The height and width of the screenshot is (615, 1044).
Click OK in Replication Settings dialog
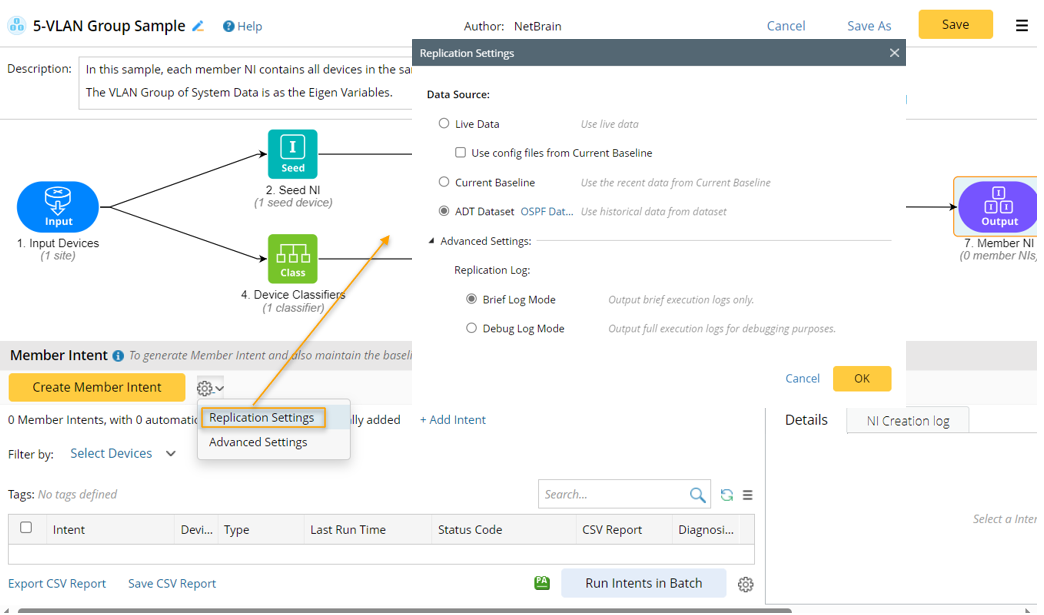point(861,378)
